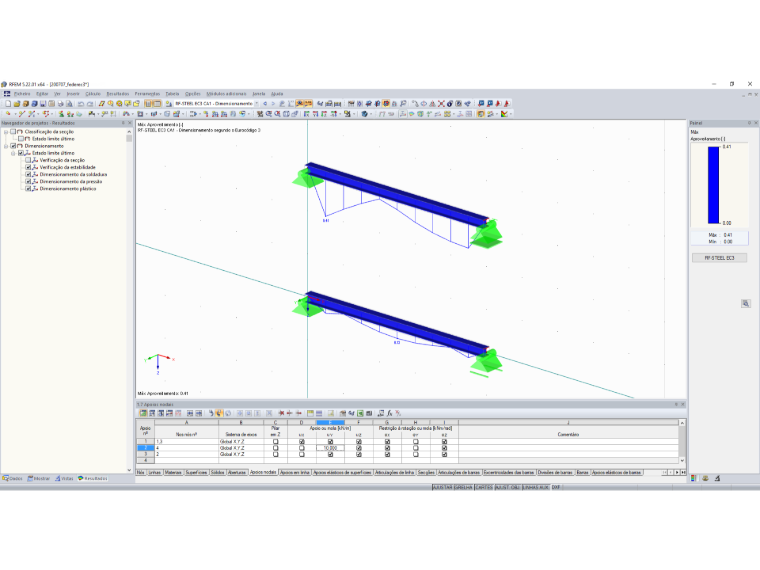Image resolution: width=760 pixels, height=570 pixels.
Task: Uncheck Dimensionamento da soldadura checkbox
Action: click(x=28, y=174)
